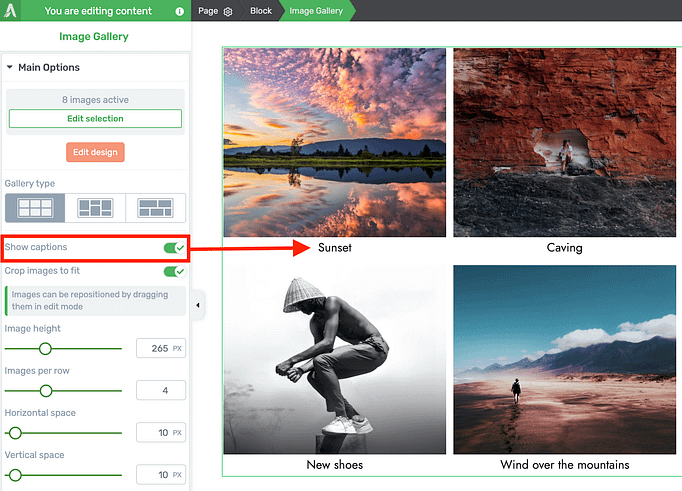Disable the Crop images to fit toggle

pos(174,271)
